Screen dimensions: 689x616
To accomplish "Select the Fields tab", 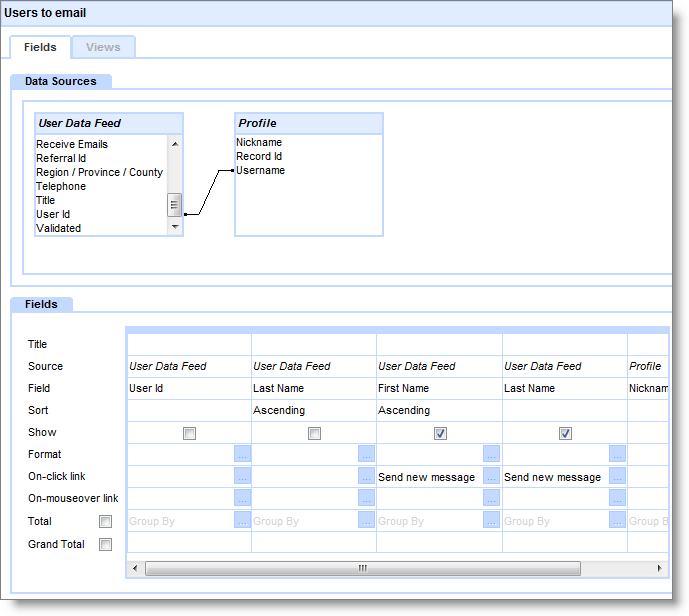I will [40, 47].
